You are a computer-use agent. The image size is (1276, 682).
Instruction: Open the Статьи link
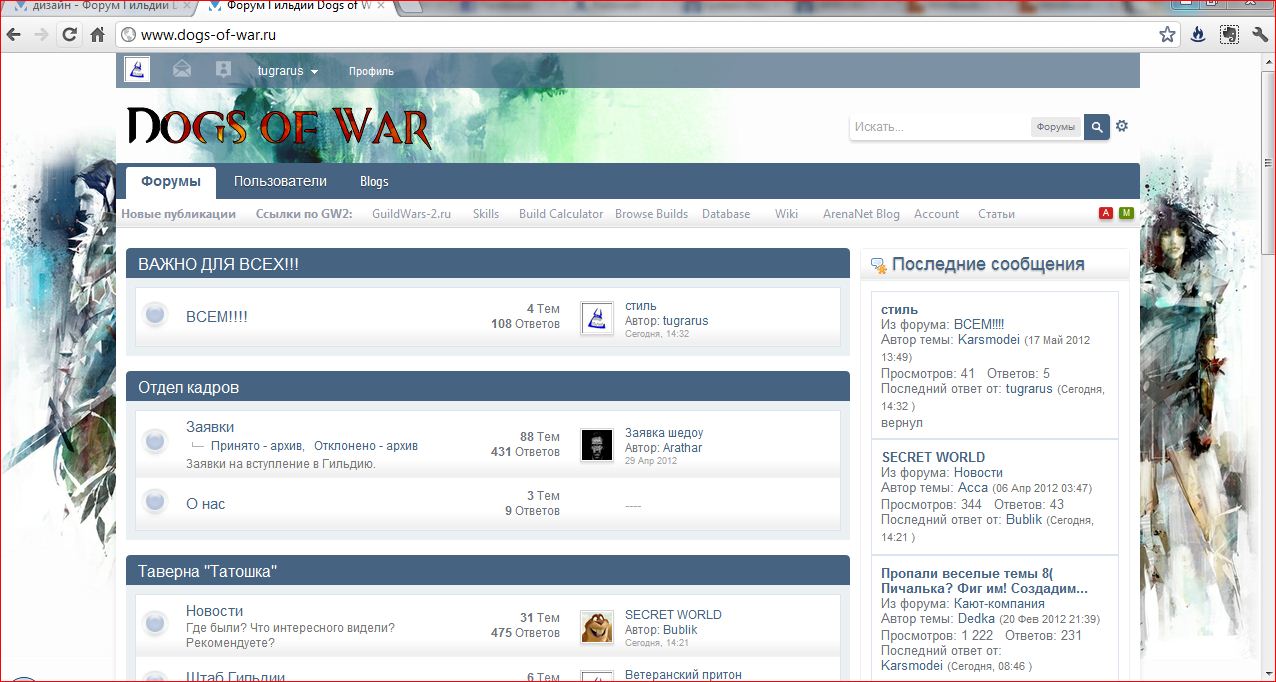[996, 214]
